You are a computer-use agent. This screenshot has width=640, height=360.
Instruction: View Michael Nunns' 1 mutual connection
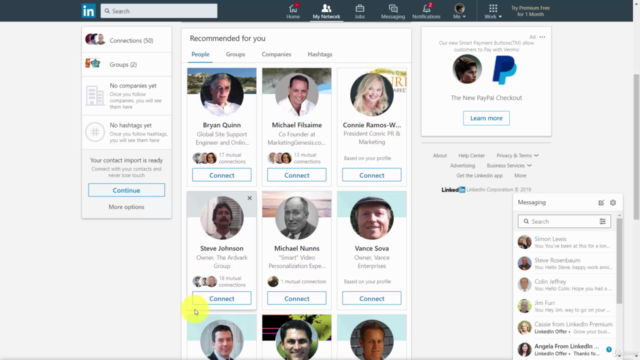tap(297, 282)
